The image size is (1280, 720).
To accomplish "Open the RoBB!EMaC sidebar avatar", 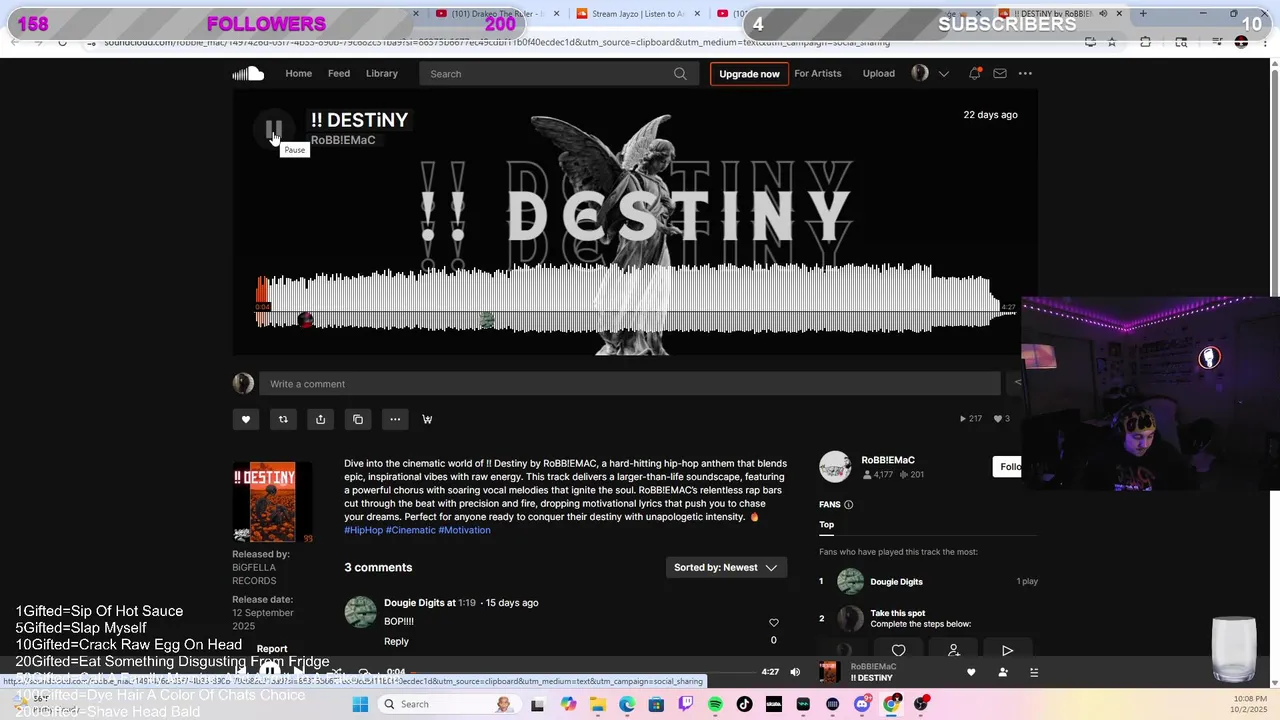I will 835,467.
